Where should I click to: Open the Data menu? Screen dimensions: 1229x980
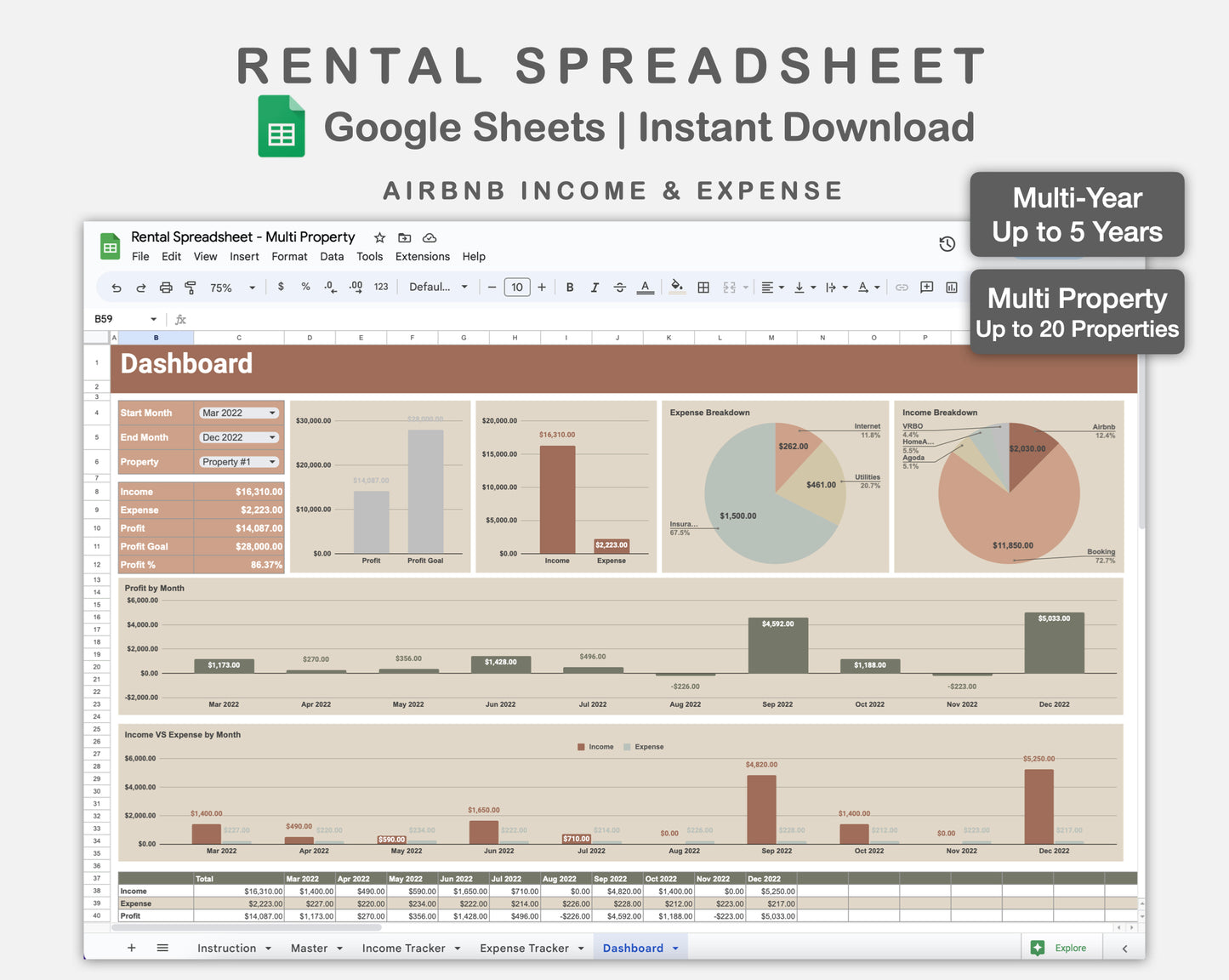pyautogui.click(x=332, y=256)
